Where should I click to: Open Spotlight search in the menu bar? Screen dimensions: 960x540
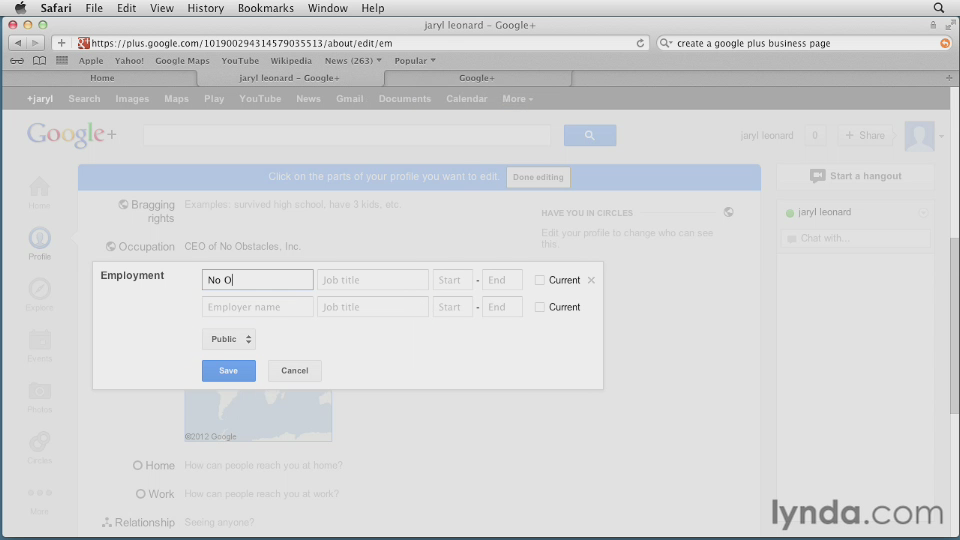point(939,8)
